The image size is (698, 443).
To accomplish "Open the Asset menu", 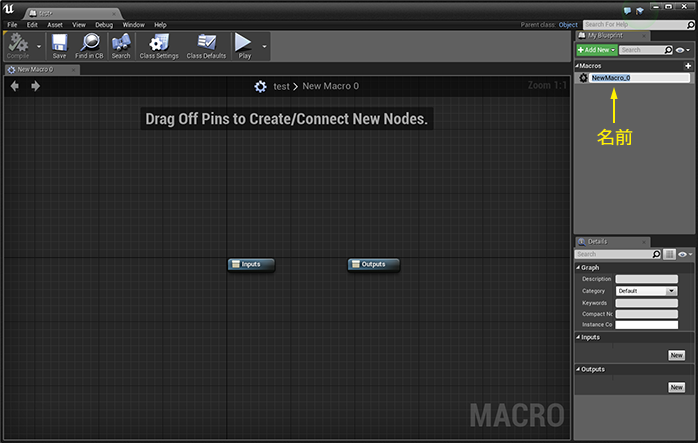I will click(x=55, y=25).
